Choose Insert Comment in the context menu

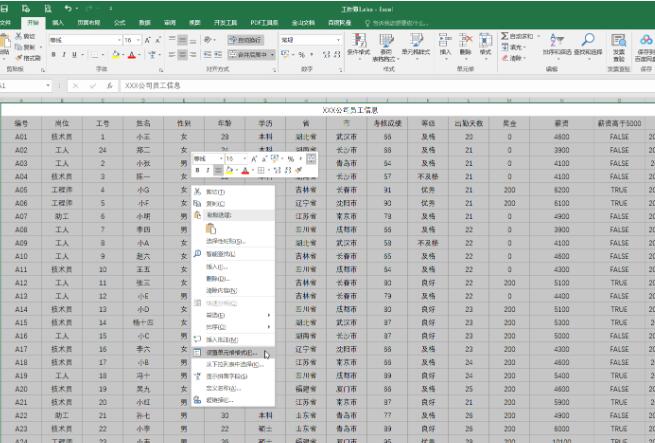[233, 340]
